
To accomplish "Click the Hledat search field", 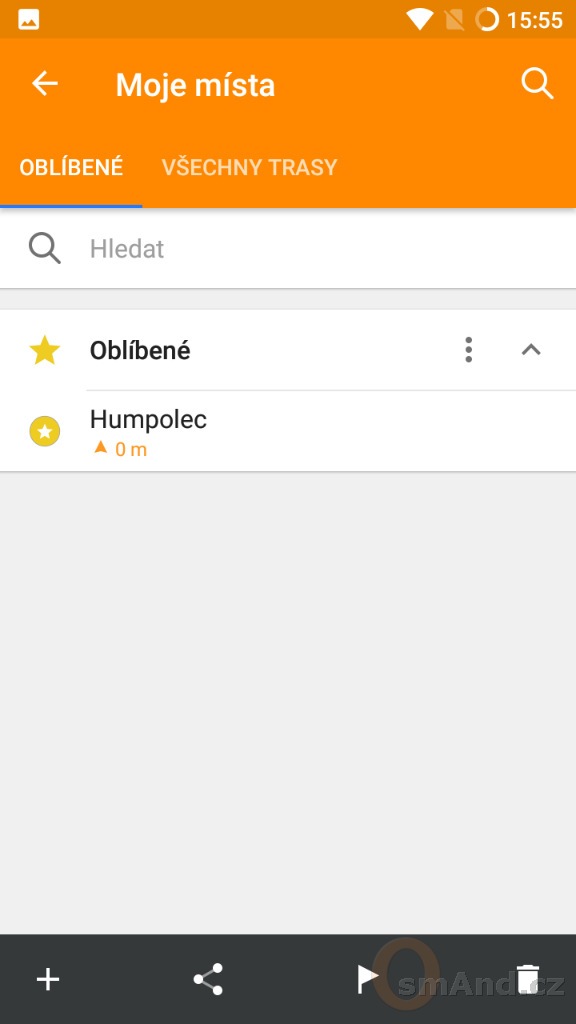I will pyautogui.click(x=288, y=249).
